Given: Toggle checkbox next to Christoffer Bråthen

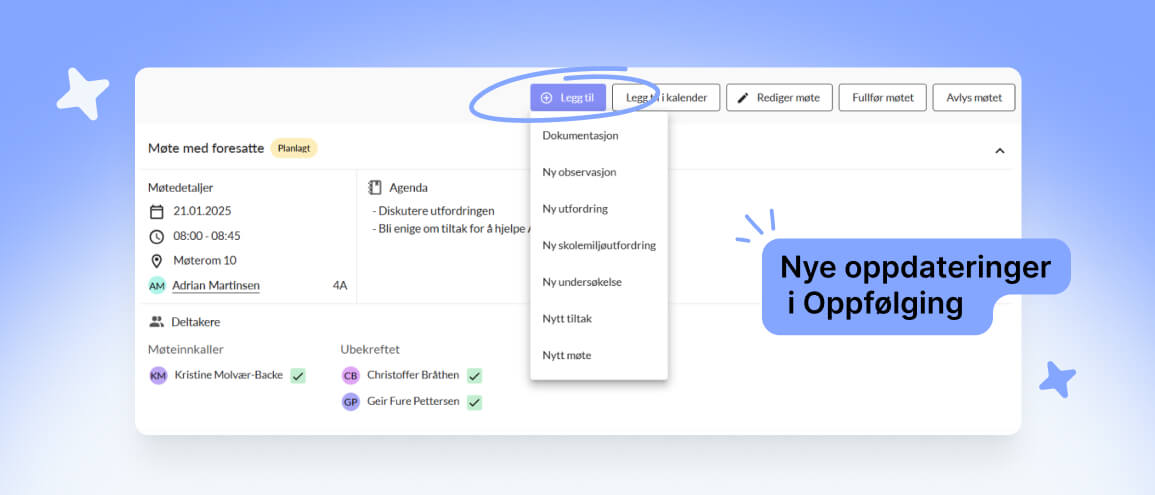Looking at the screenshot, I should 475,375.
